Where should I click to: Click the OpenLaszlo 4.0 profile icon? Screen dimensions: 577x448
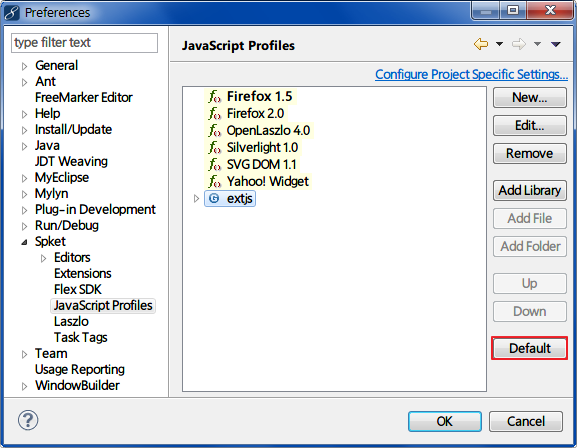point(215,131)
